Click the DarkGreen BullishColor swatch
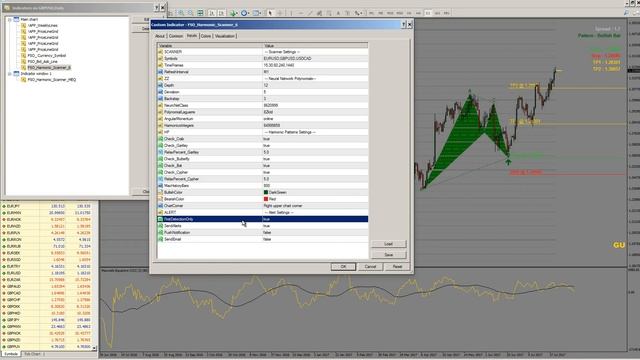The height and width of the screenshot is (360, 640). click(266, 192)
